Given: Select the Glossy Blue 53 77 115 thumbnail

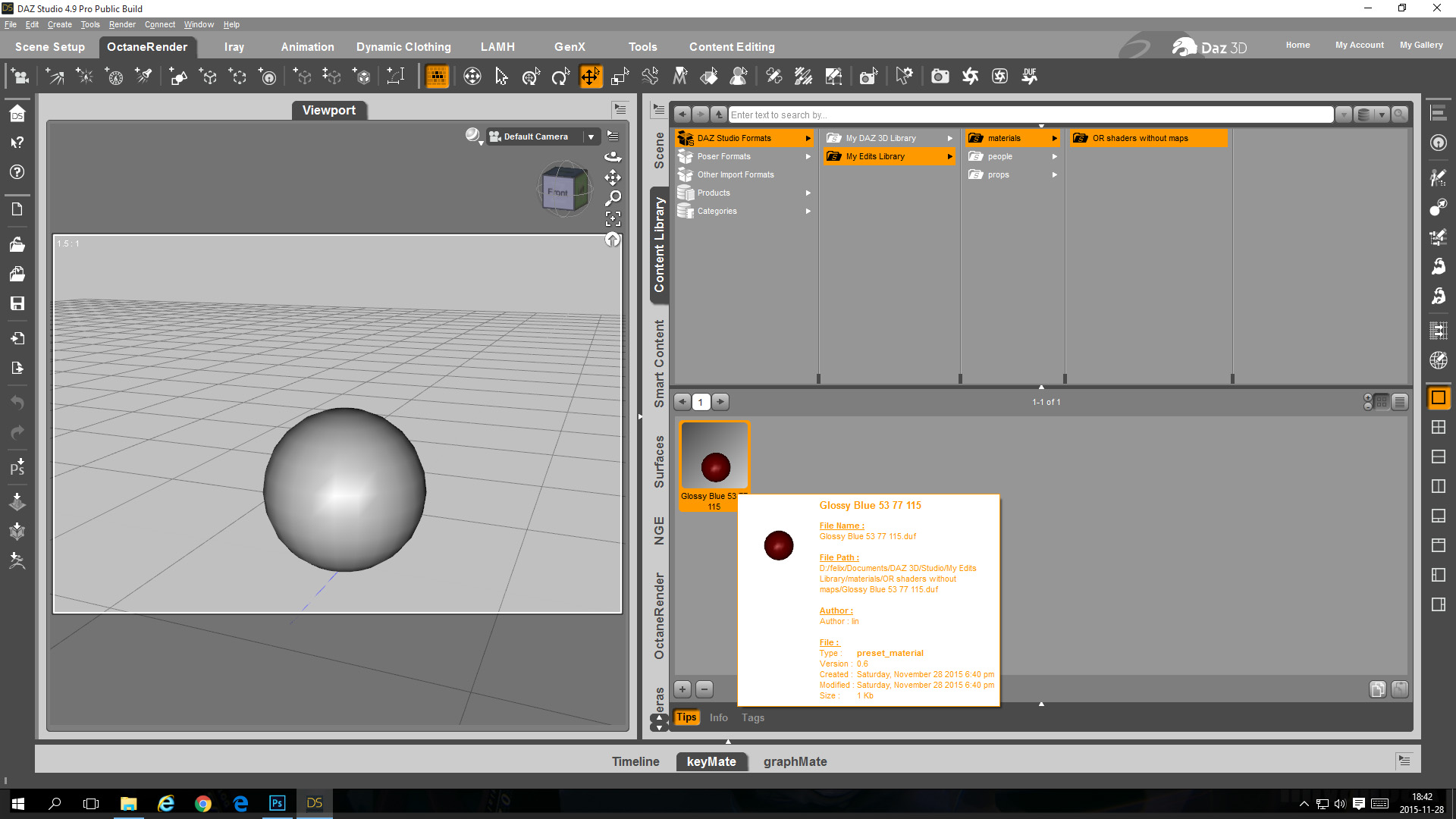Looking at the screenshot, I should pyautogui.click(x=714, y=456).
